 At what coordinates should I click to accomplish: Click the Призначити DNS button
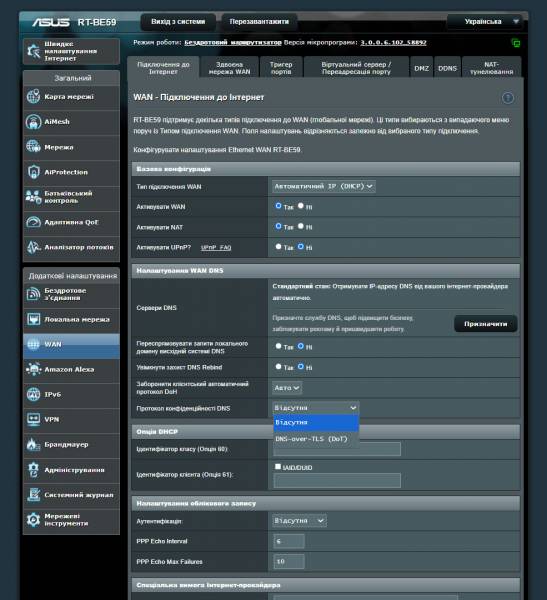click(x=485, y=324)
